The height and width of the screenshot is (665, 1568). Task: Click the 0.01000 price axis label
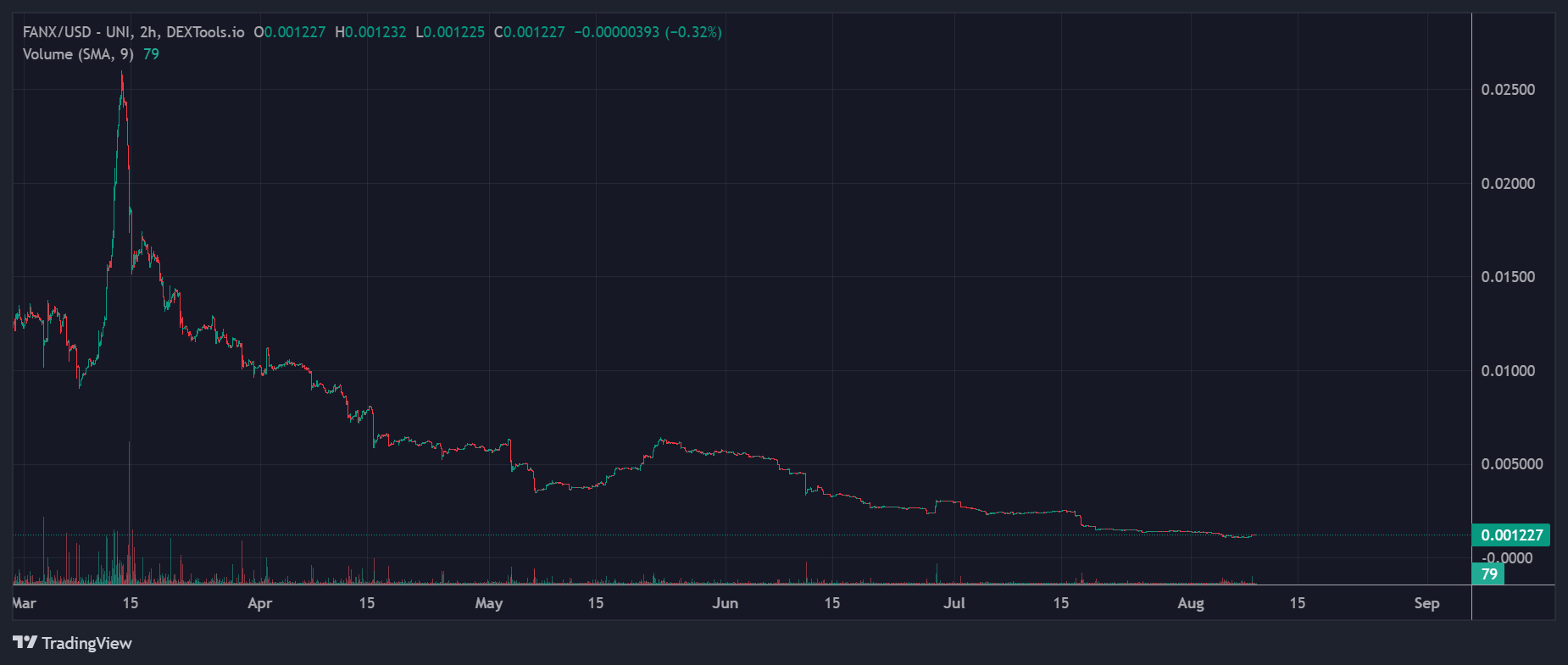[x=1508, y=371]
